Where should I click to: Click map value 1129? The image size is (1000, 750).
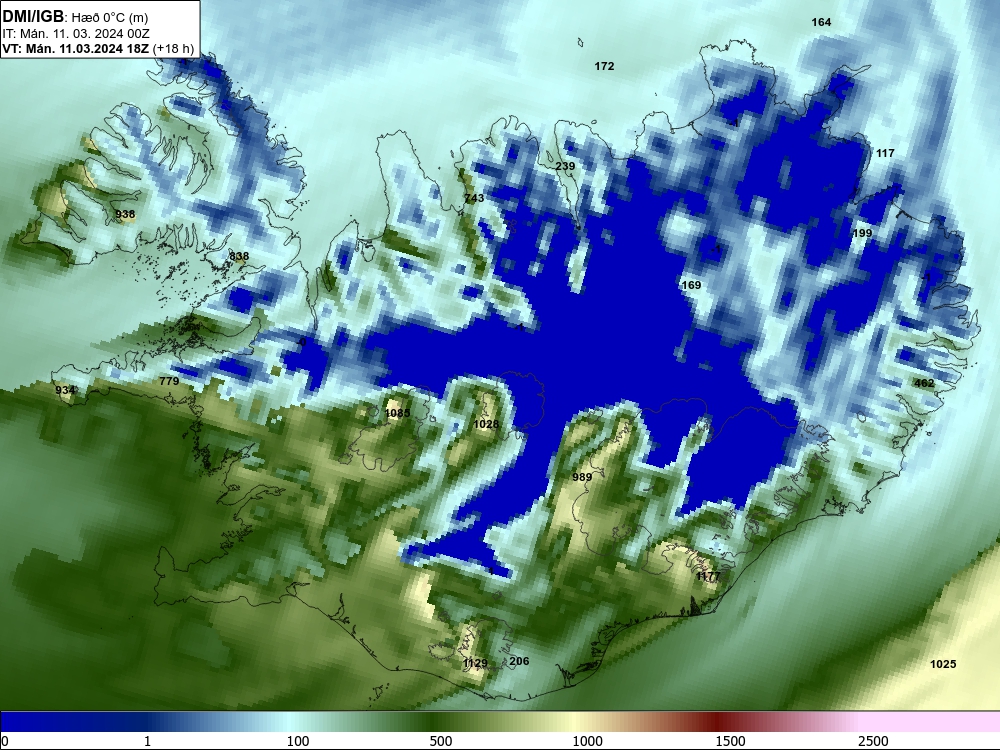tap(475, 663)
